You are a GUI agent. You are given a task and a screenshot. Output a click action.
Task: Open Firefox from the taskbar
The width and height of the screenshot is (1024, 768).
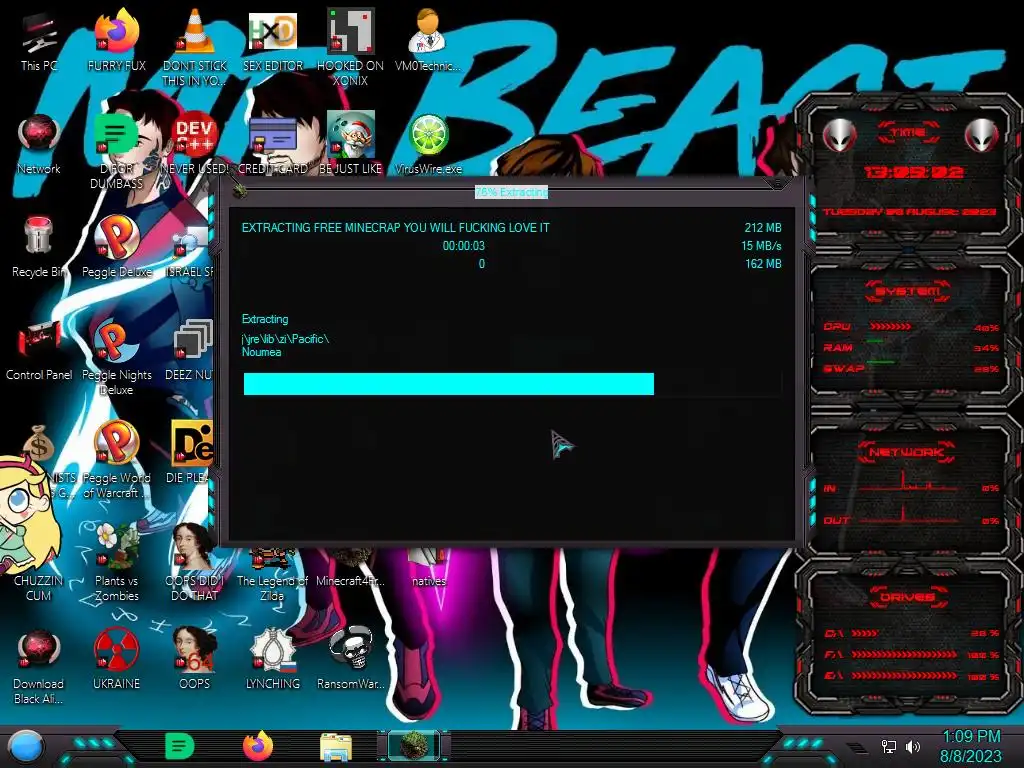pyautogui.click(x=257, y=746)
